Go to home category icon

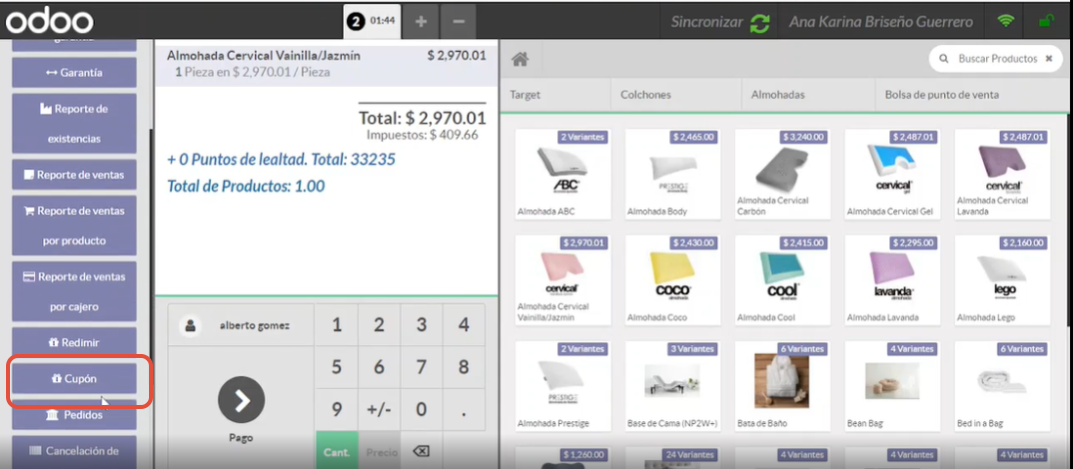(520, 60)
